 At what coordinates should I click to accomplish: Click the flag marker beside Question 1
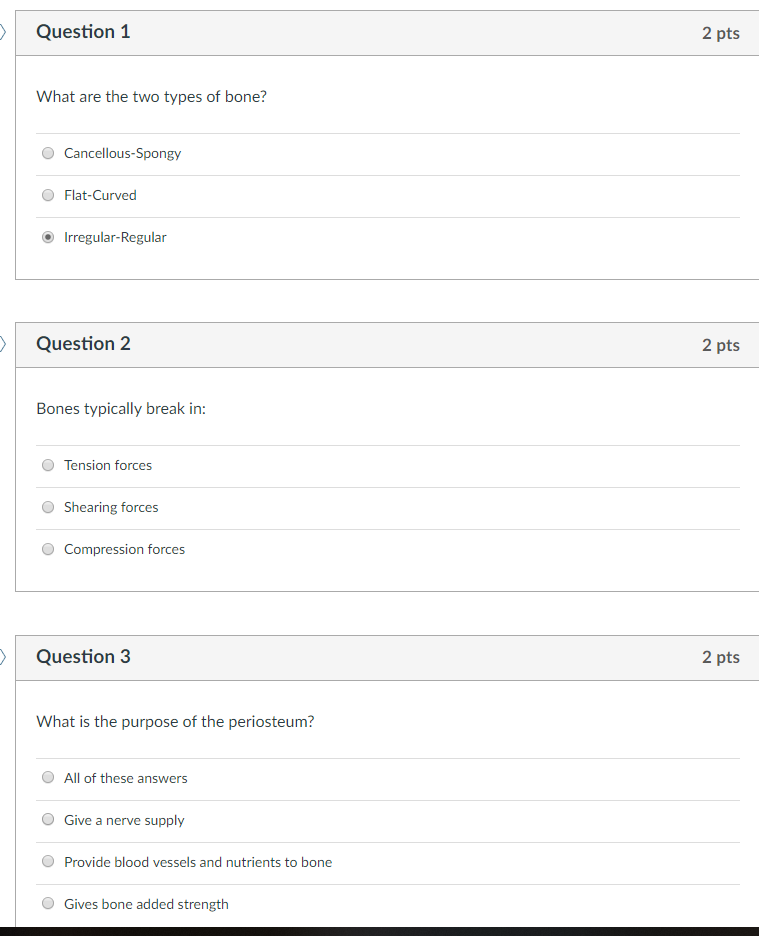2,32
